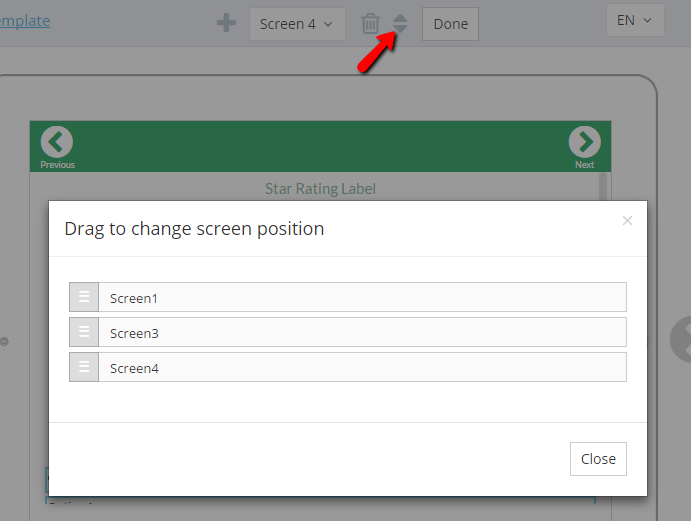
Task: Close dialog with X icon
Action: 627,220
